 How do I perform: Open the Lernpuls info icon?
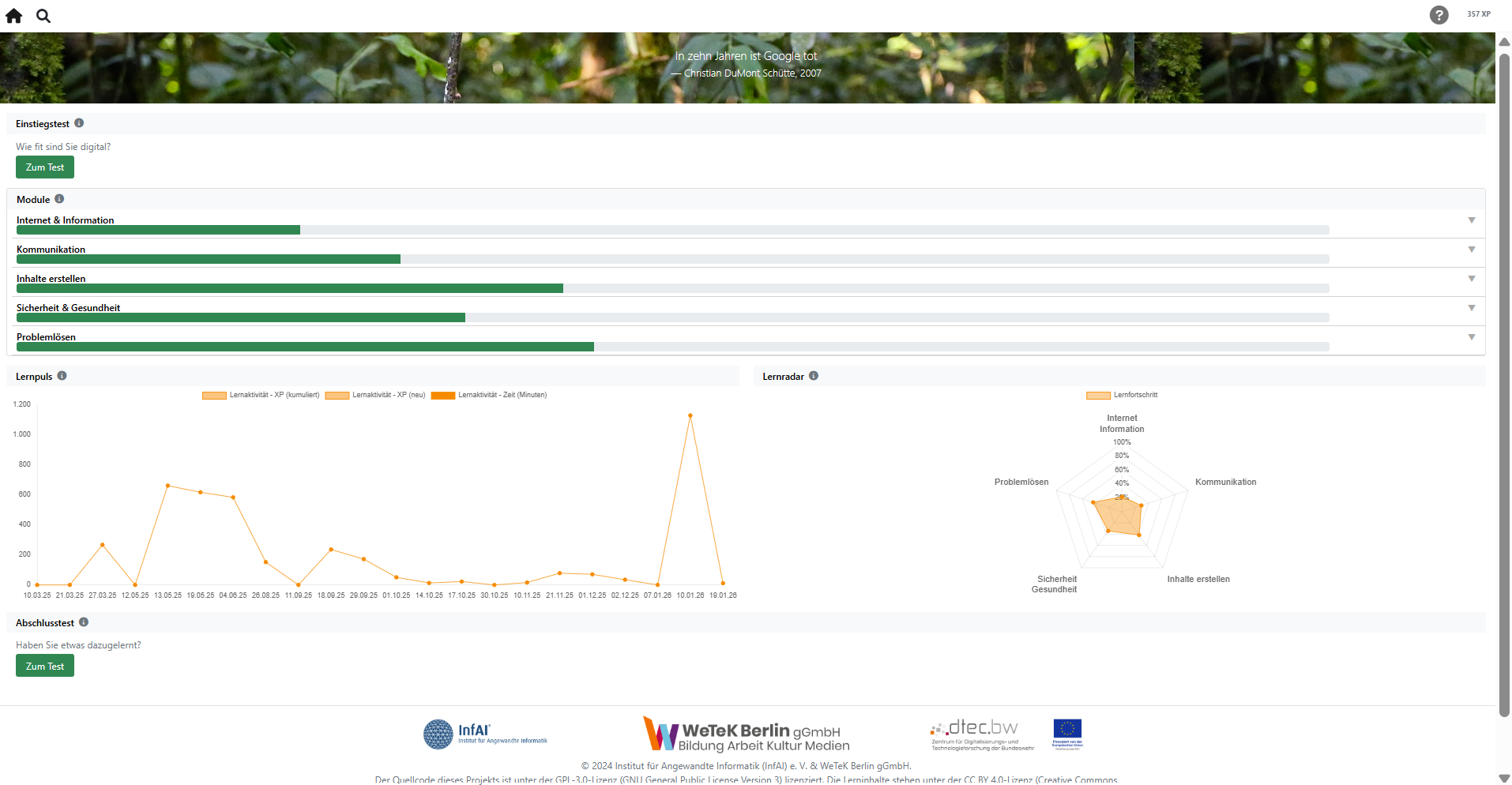tap(62, 376)
